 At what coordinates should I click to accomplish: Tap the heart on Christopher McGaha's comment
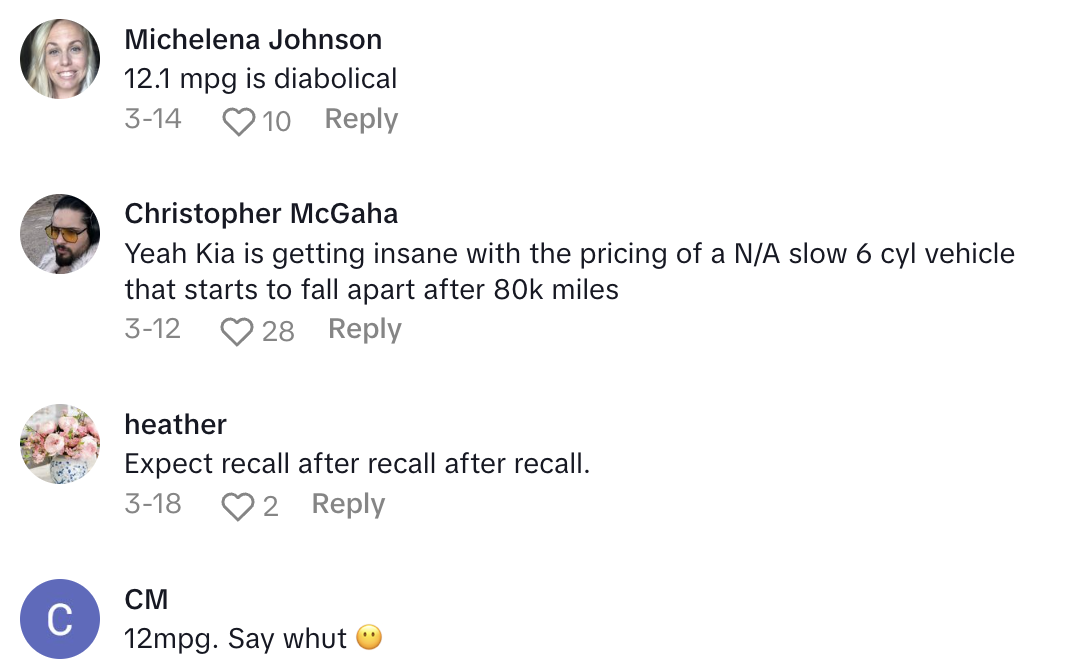click(237, 330)
